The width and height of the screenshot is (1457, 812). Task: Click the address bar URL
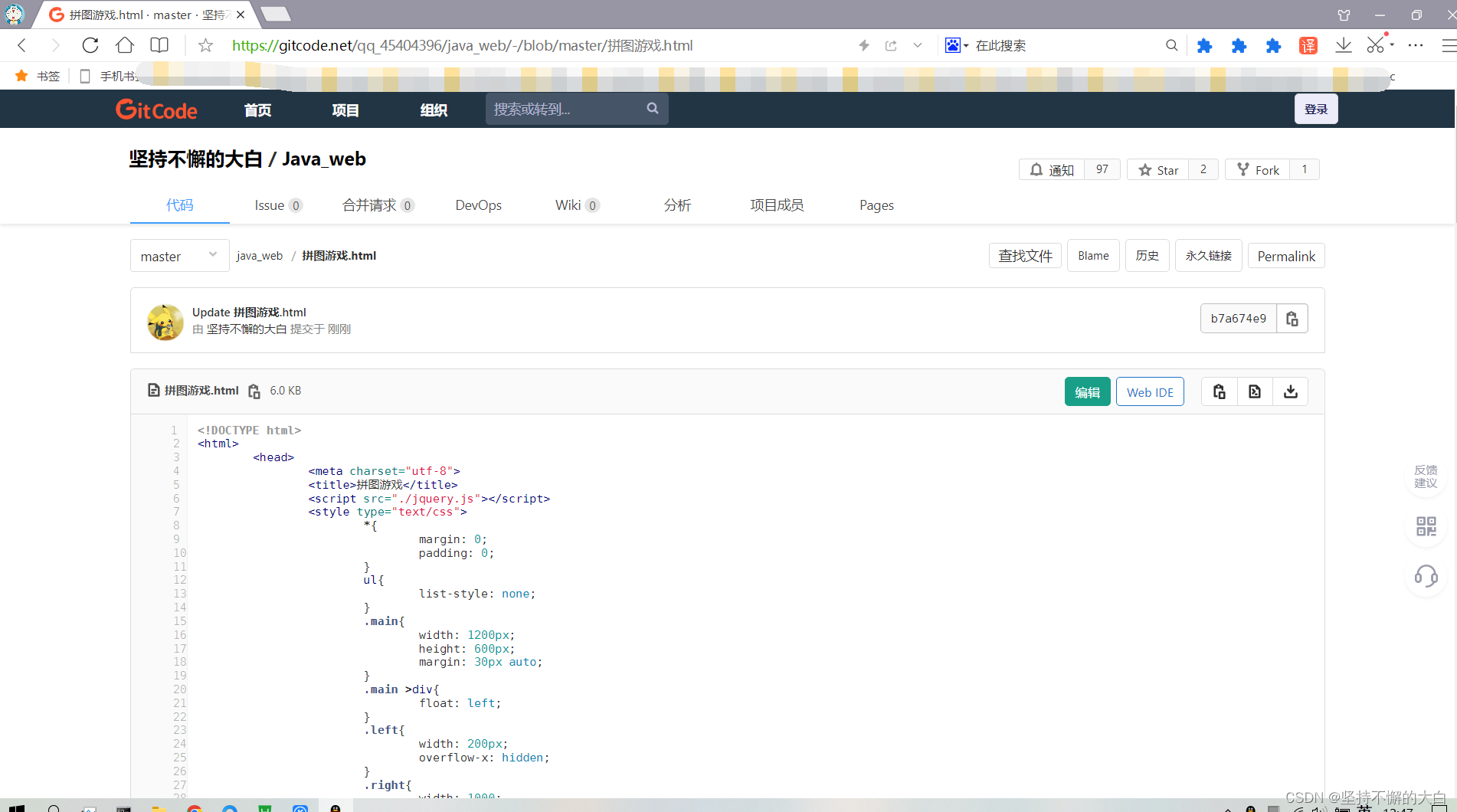click(462, 45)
